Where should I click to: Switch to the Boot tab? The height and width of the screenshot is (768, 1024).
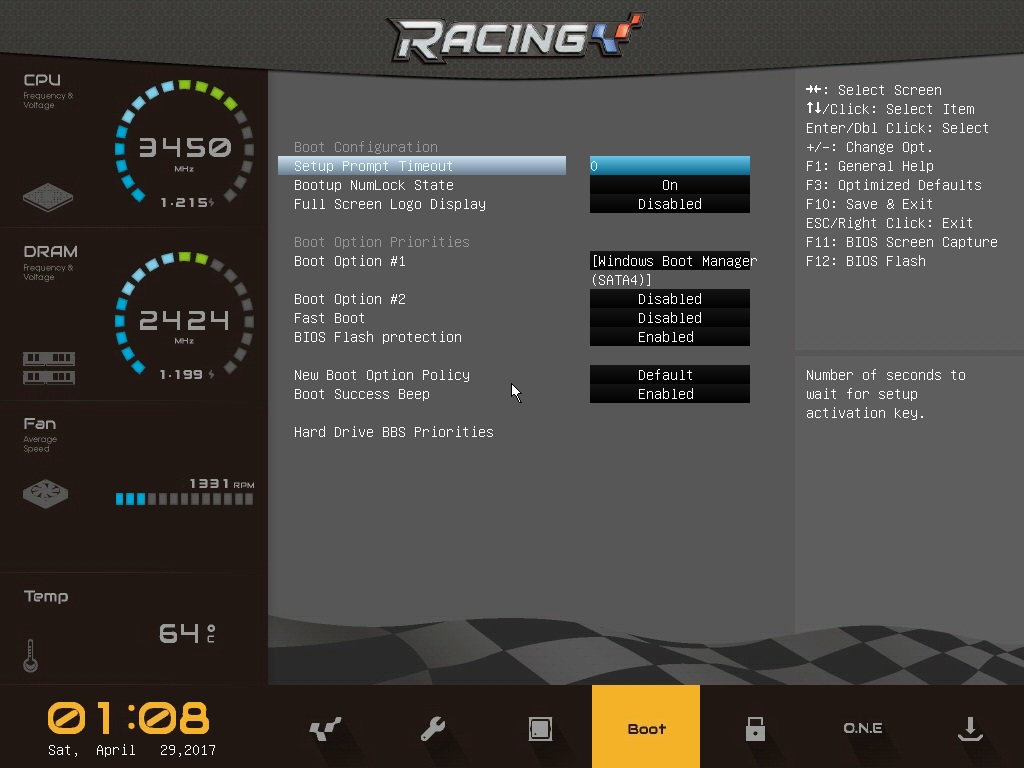[646, 726]
